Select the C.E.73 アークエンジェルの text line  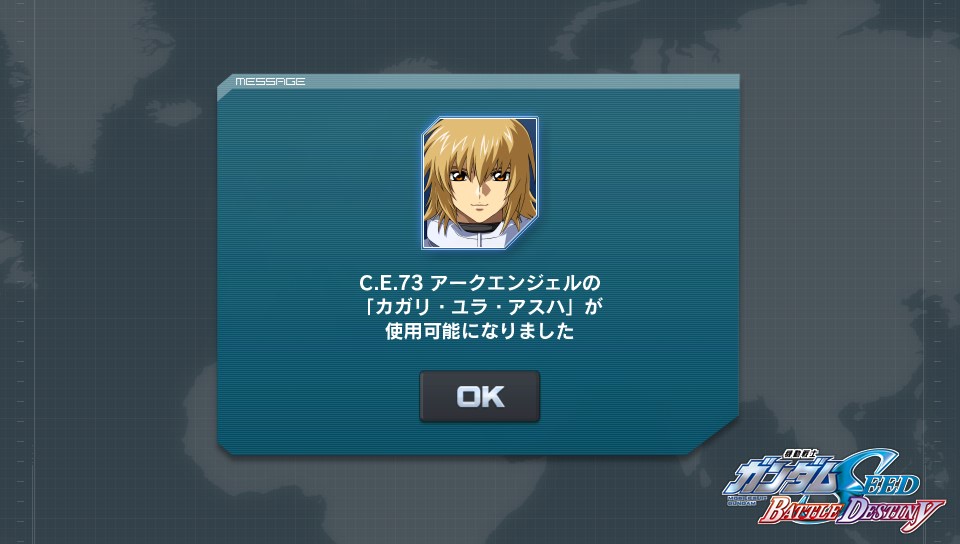pos(479,283)
